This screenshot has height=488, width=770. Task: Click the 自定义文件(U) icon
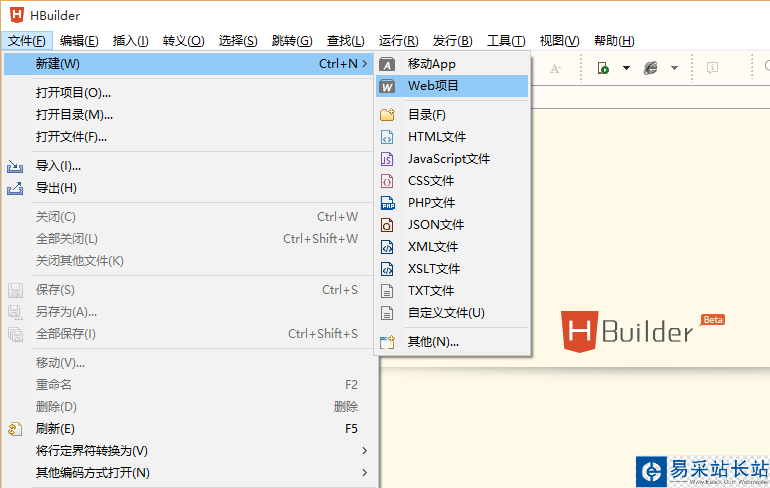[387, 313]
